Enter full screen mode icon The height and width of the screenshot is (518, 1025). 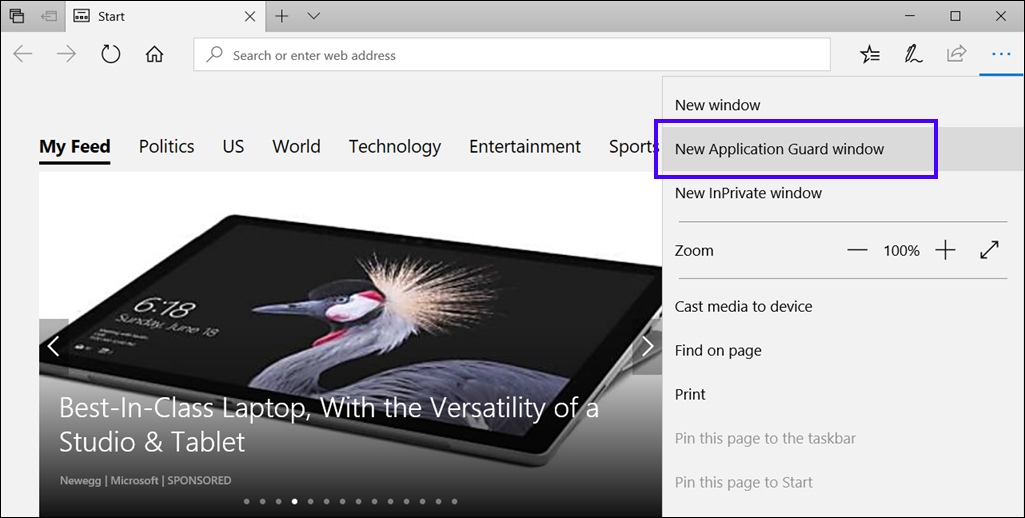[990, 250]
